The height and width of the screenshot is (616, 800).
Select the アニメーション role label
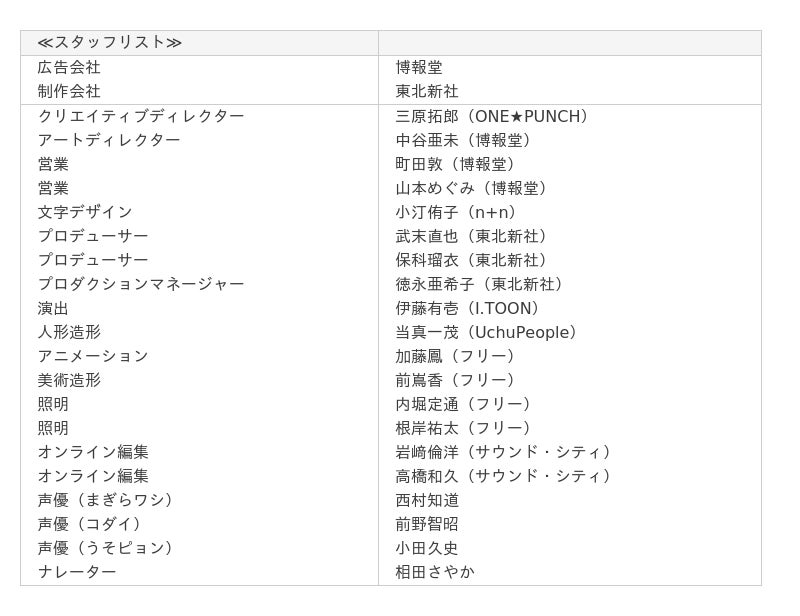(x=93, y=356)
